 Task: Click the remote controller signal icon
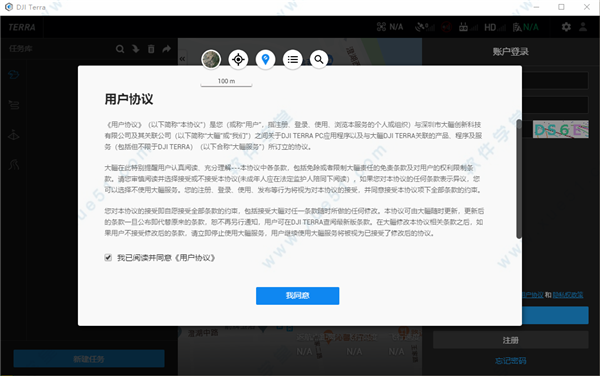pyautogui.click(x=468, y=27)
